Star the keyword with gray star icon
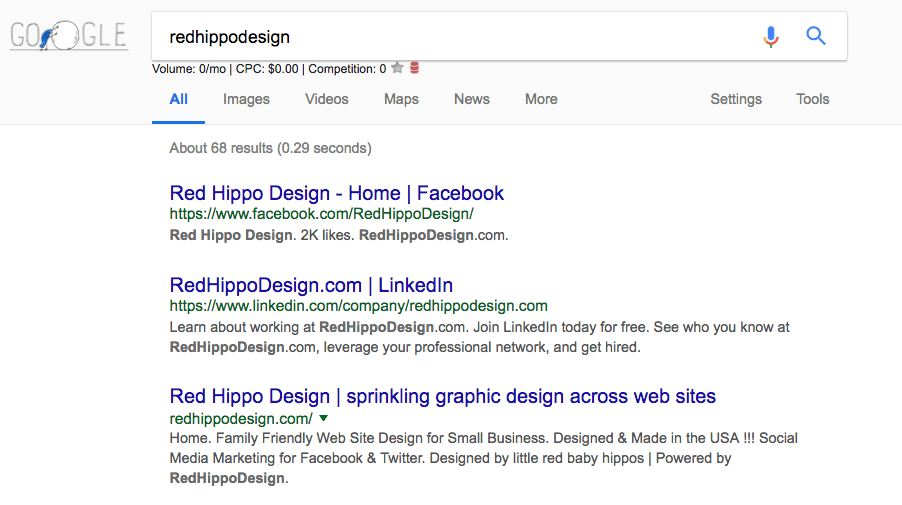The height and width of the screenshot is (505, 902). (397, 68)
